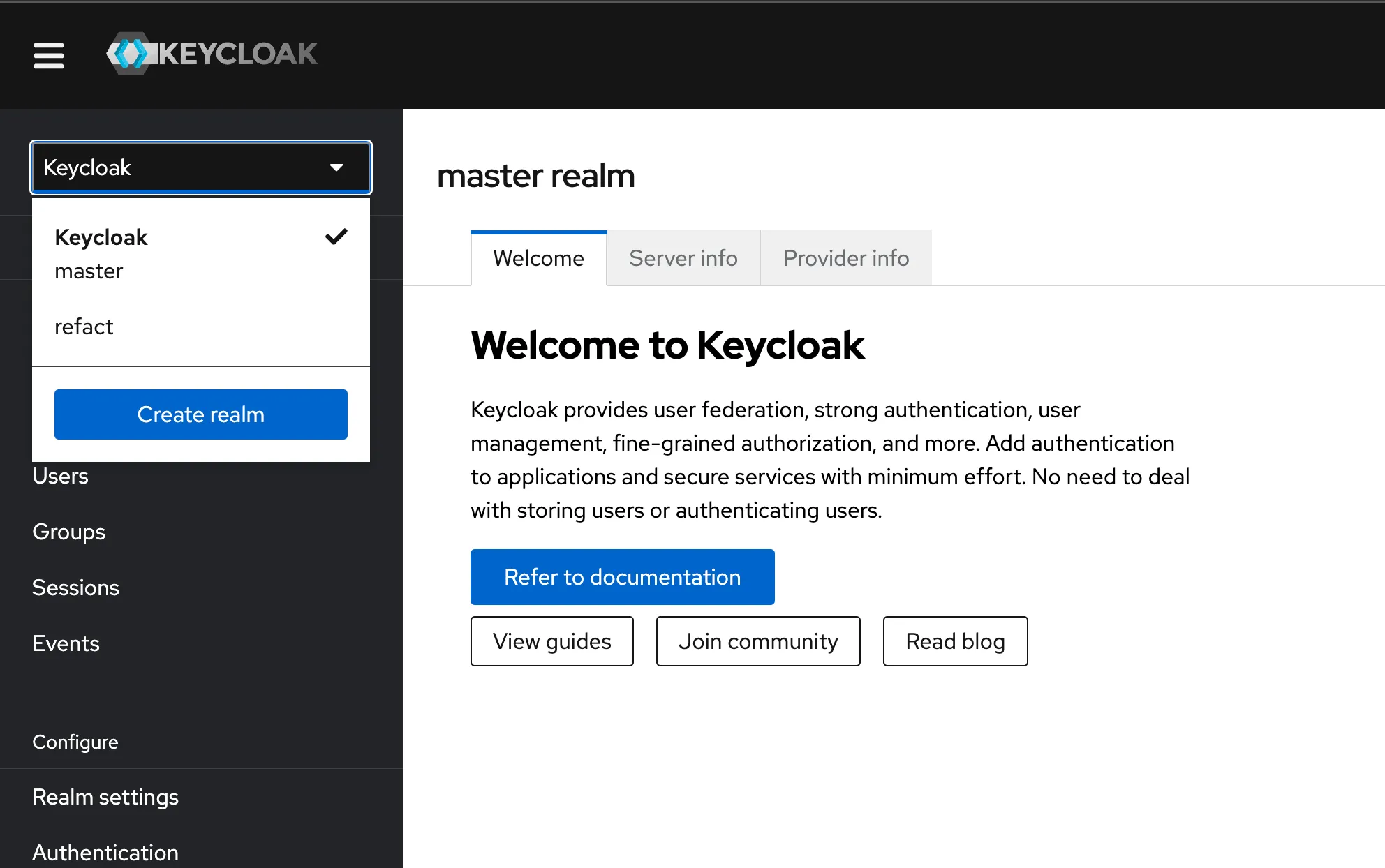Select Sessions in the left navigation
The image size is (1385, 868).
click(75, 587)
